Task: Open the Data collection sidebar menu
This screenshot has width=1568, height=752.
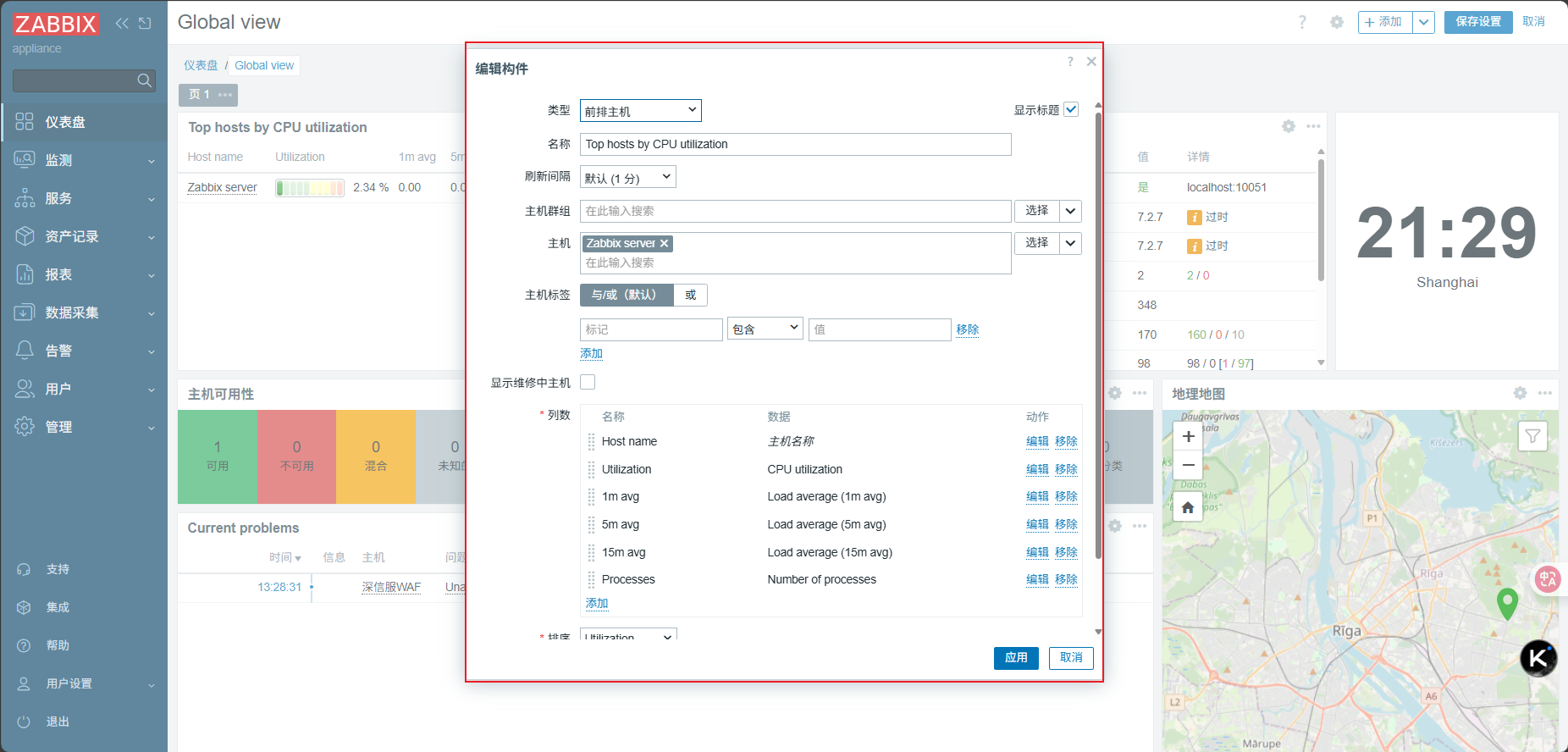Action: click(85, 312)
